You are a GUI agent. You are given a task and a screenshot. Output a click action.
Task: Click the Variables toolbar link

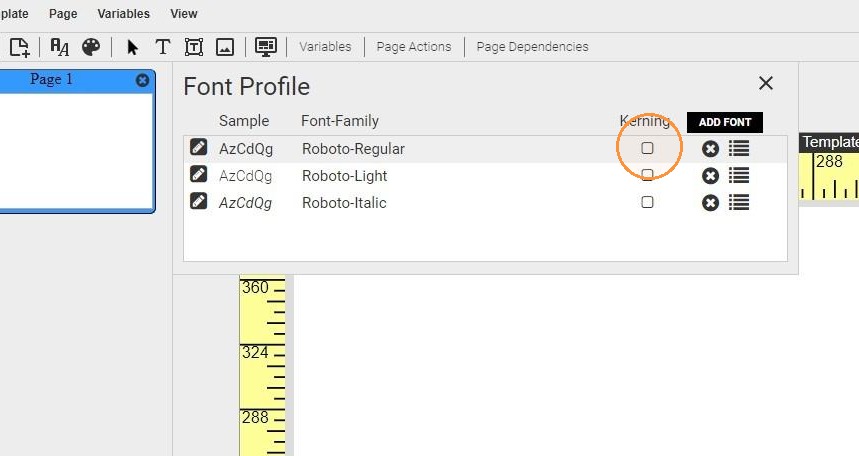(325, 47)
